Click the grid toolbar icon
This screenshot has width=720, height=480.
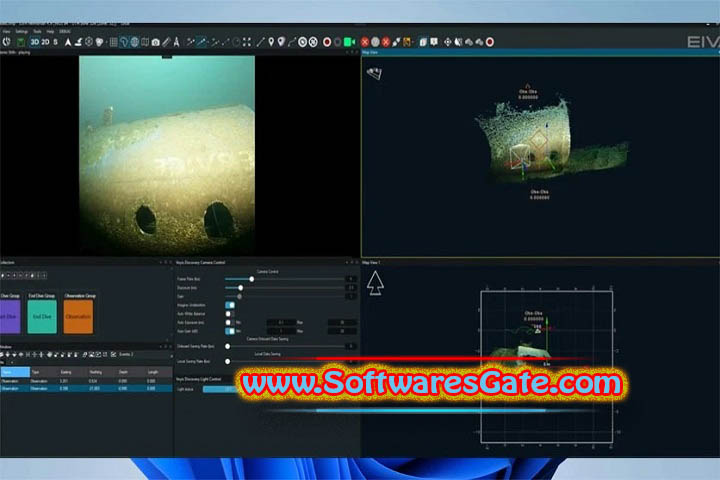click(x=113, y=42)
